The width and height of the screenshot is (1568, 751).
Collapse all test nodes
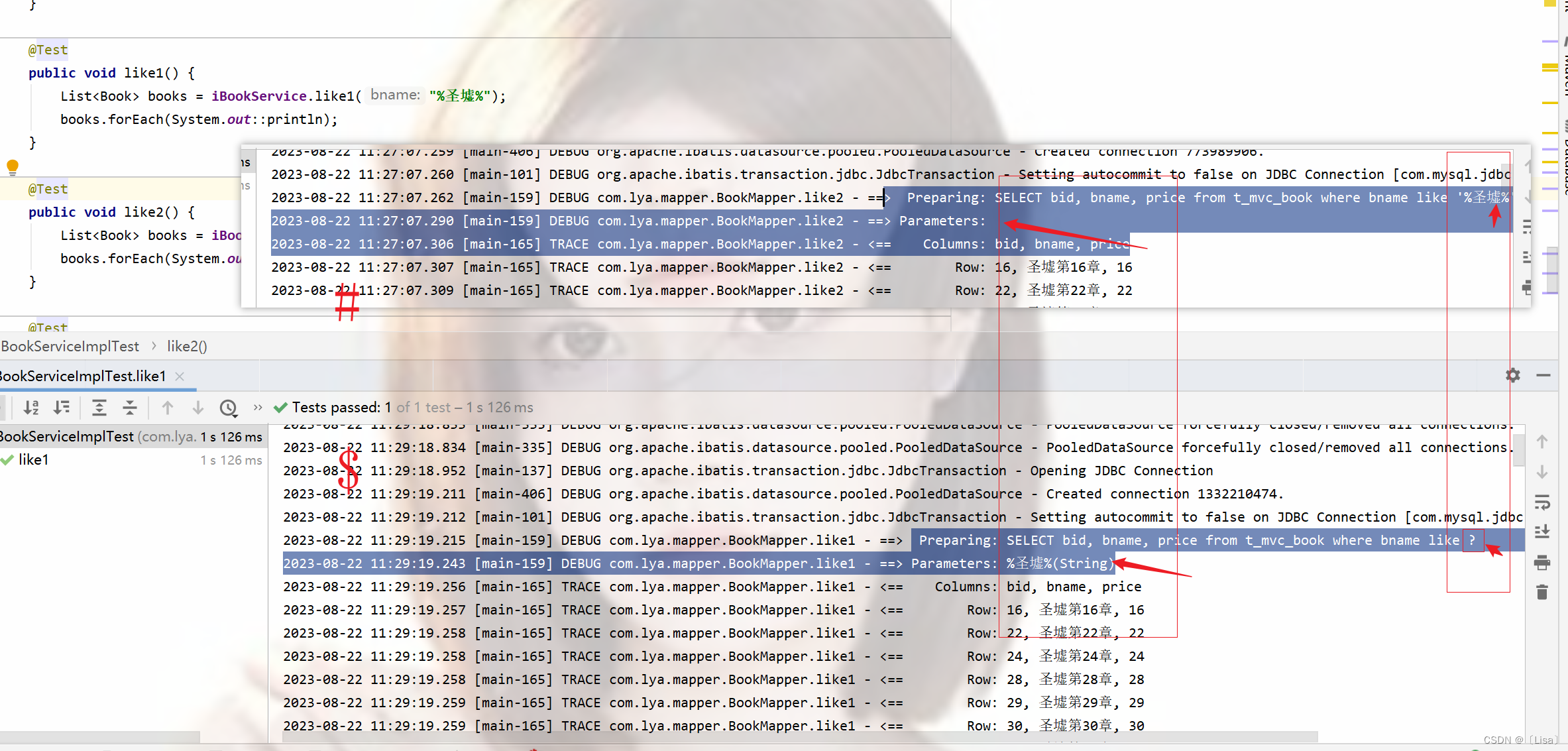[x=130, y=408]
